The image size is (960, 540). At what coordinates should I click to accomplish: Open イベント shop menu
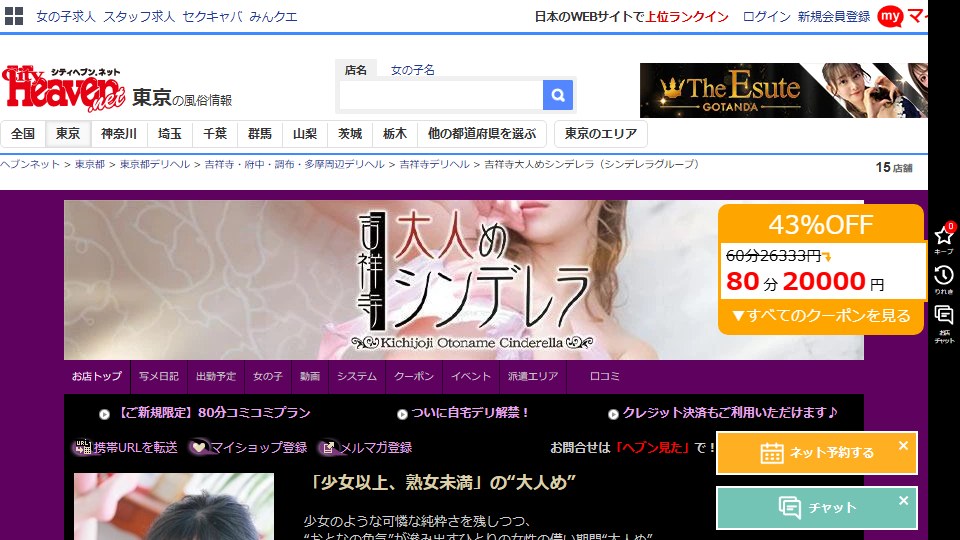pos(471,377)
